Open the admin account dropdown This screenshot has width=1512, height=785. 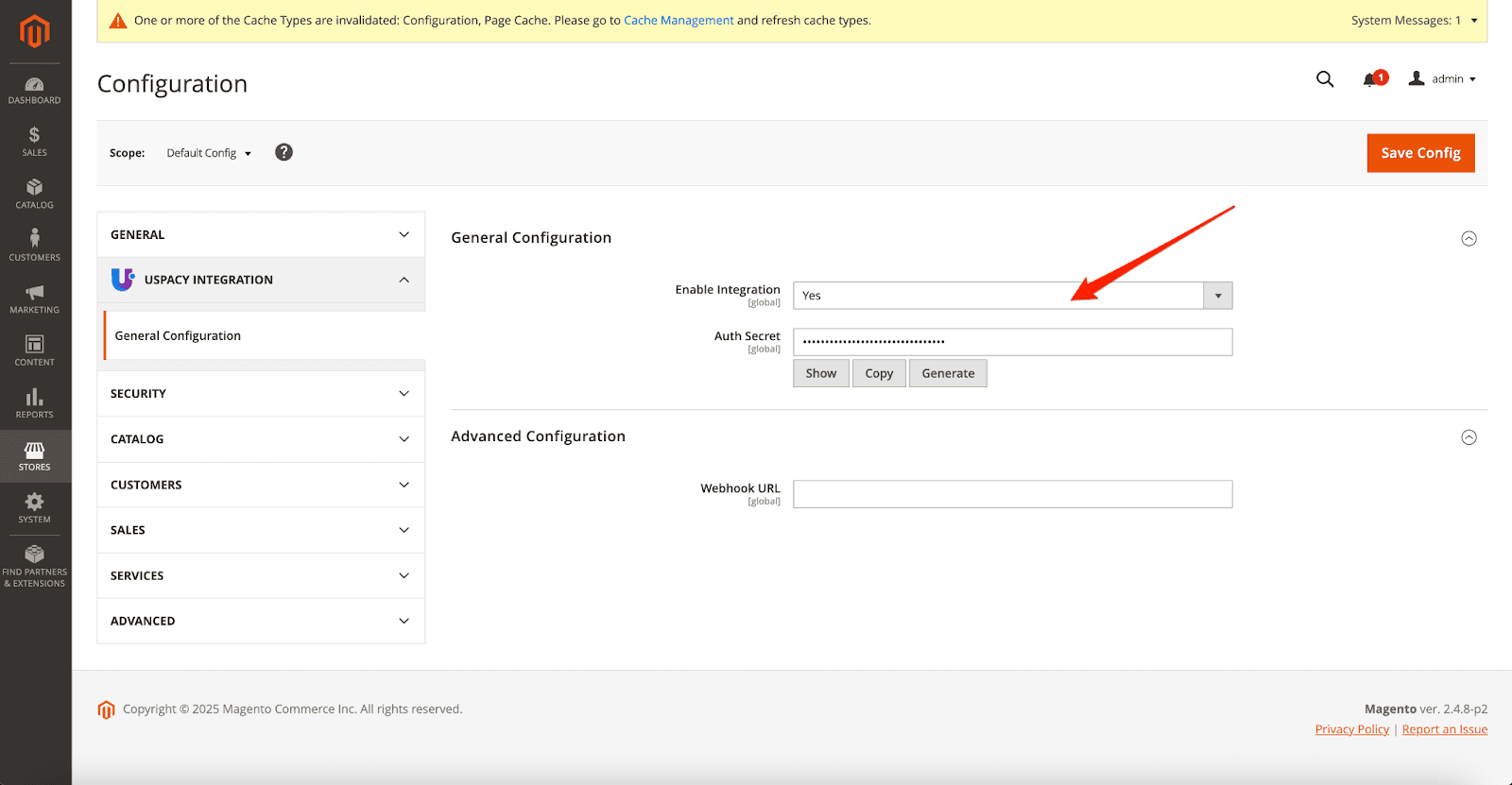1443,79
